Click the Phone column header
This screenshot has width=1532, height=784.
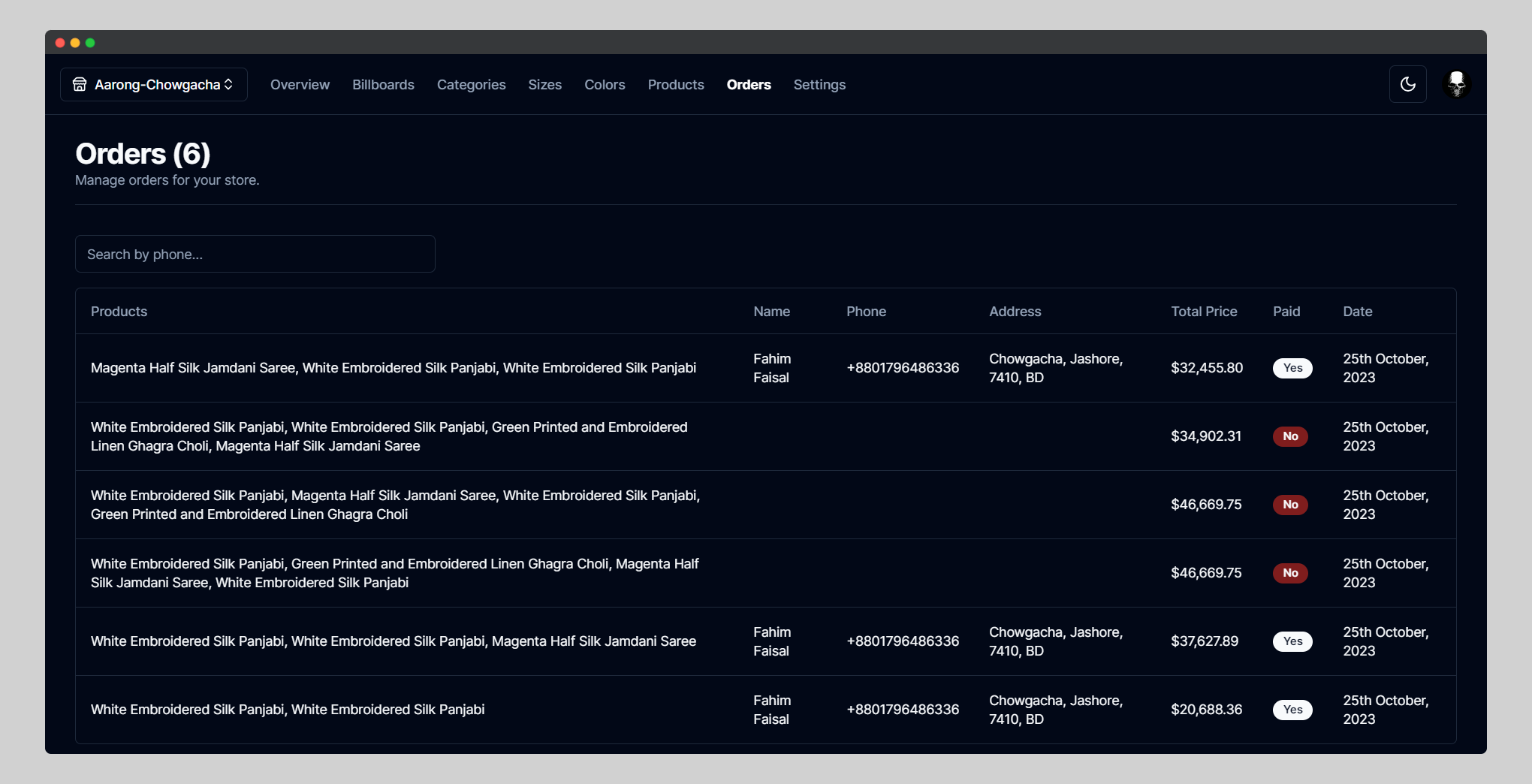pos(866,312)
